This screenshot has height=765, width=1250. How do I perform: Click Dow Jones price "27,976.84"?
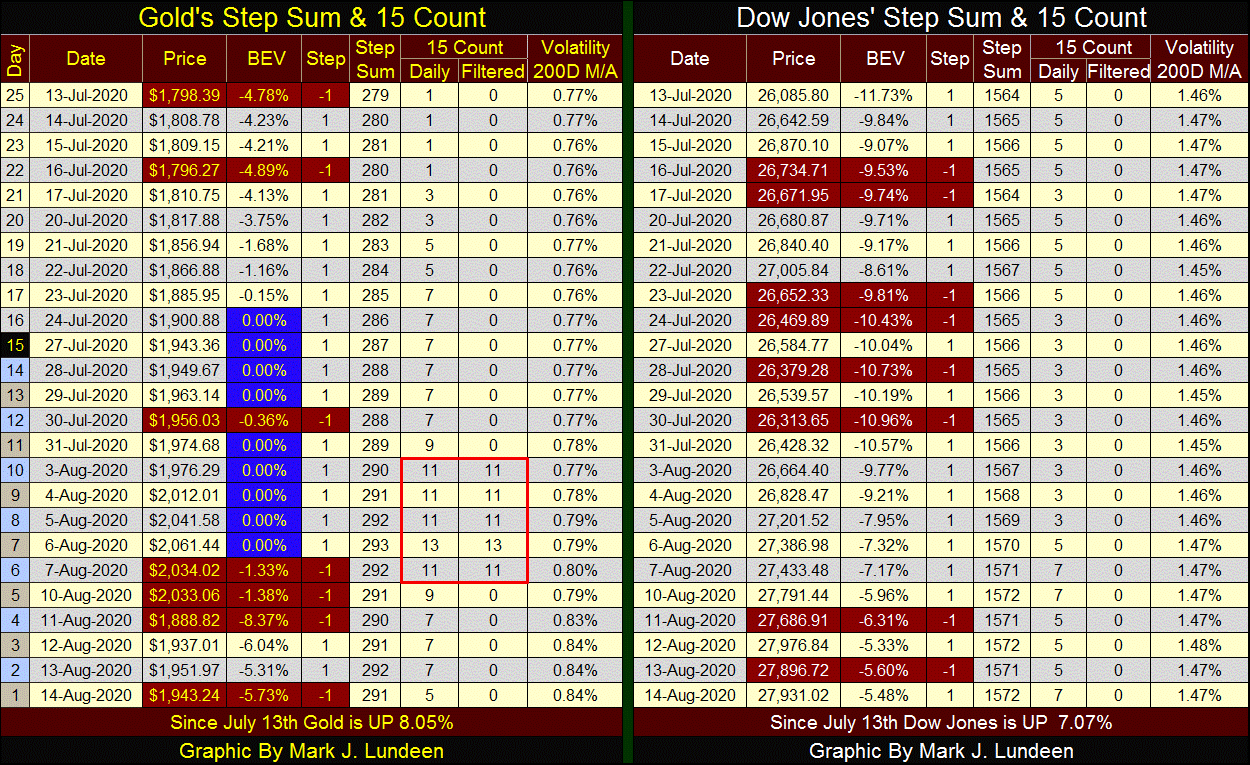coord(794,645)
